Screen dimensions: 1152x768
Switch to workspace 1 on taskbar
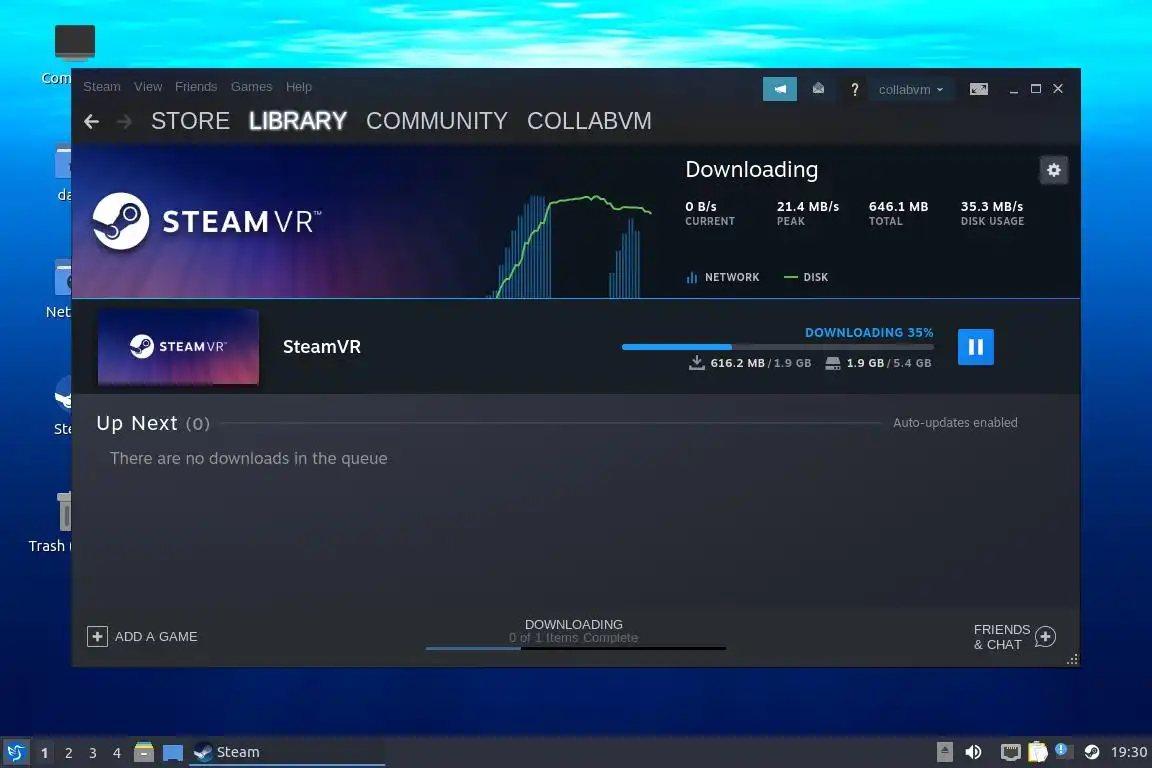[45, 753]
